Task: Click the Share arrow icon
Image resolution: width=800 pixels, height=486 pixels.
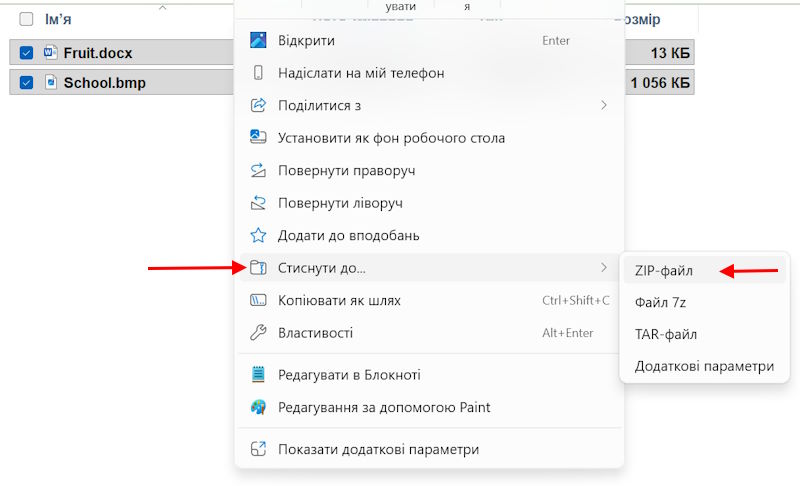Action: tap(258, 105)
